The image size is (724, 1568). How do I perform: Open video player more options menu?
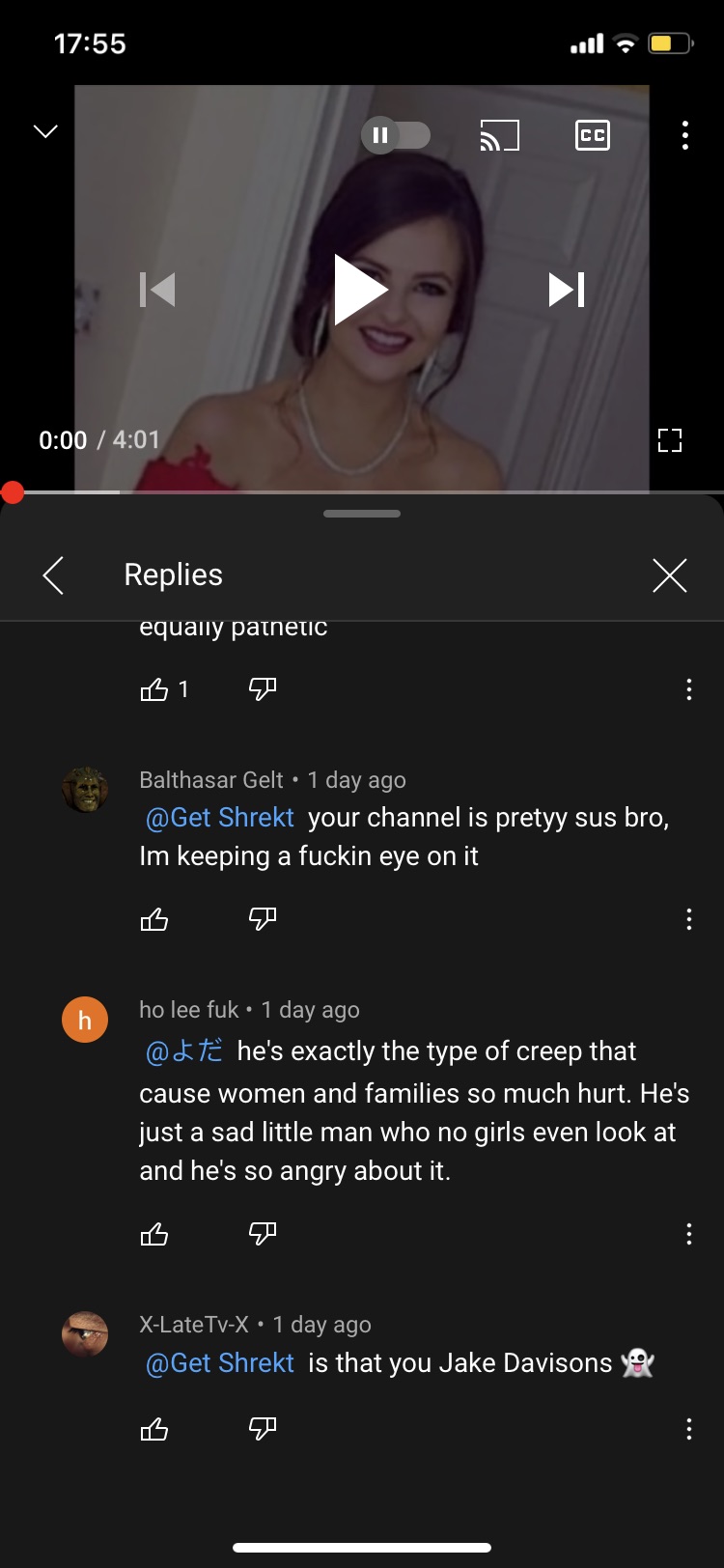click(x=684, y=135)
